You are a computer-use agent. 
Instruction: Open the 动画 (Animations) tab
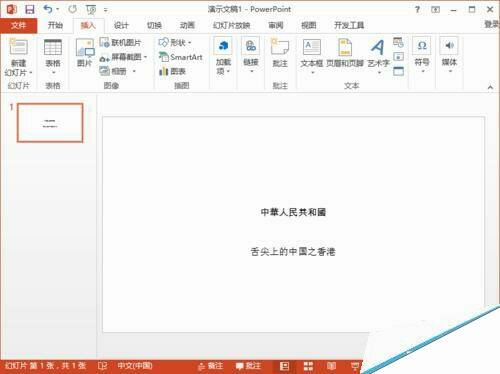coord(187,25)
